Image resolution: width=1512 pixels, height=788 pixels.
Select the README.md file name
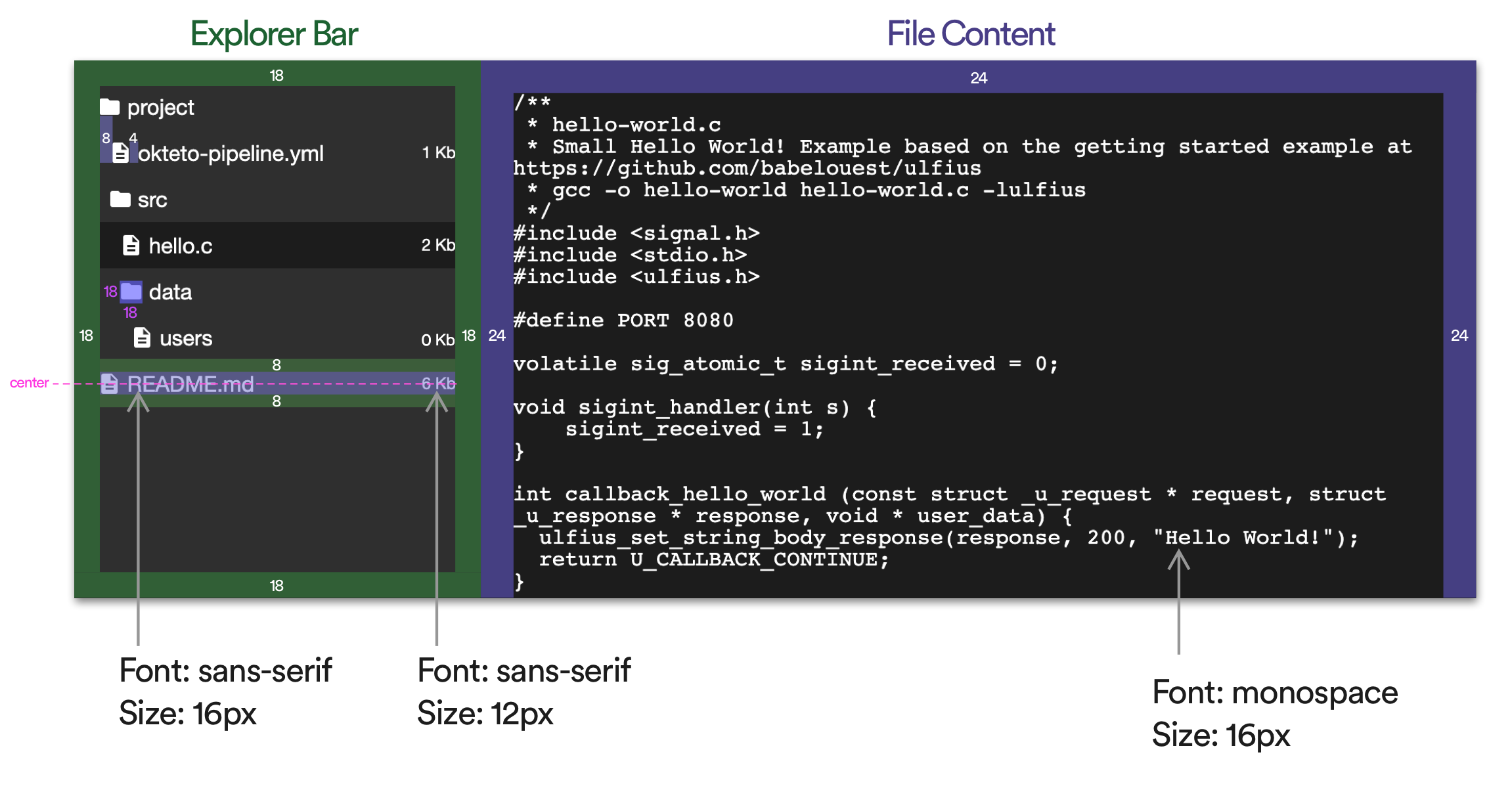(x=190, y=384)
